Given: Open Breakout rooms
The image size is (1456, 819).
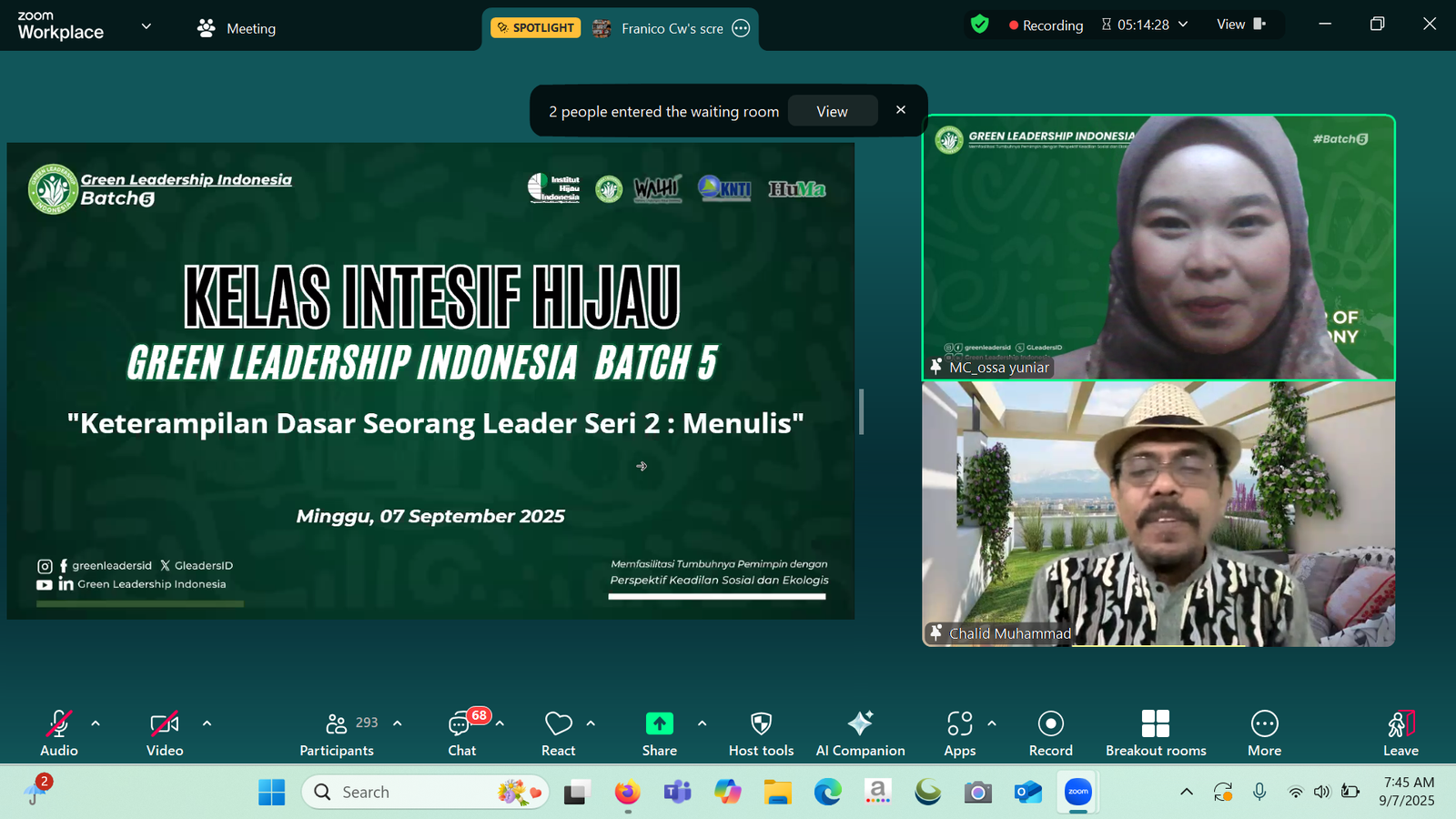Looking at the screenshot, I should click(x=1155, y=733).
